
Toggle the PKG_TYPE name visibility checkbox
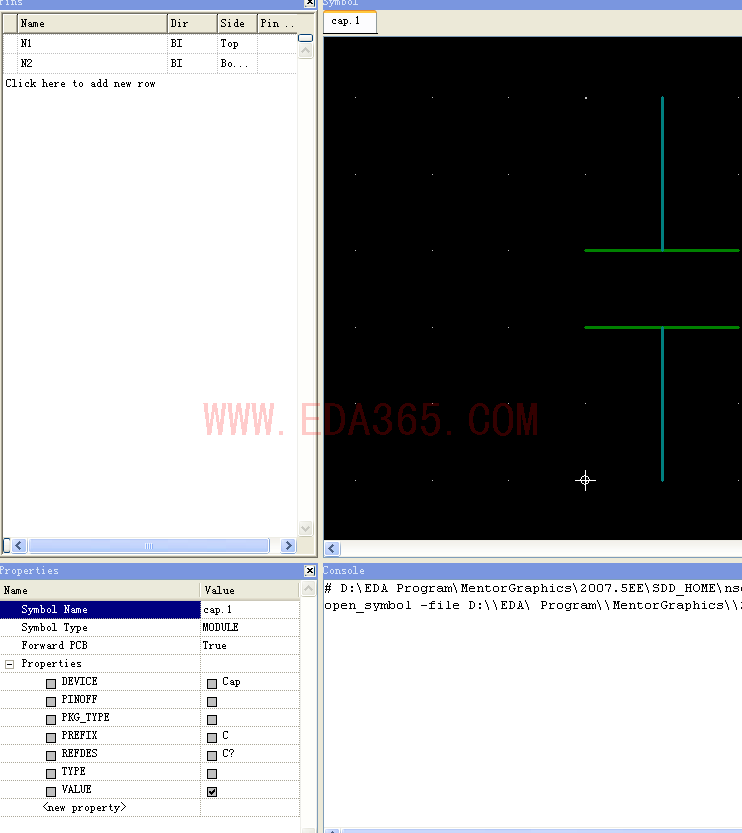51,719
